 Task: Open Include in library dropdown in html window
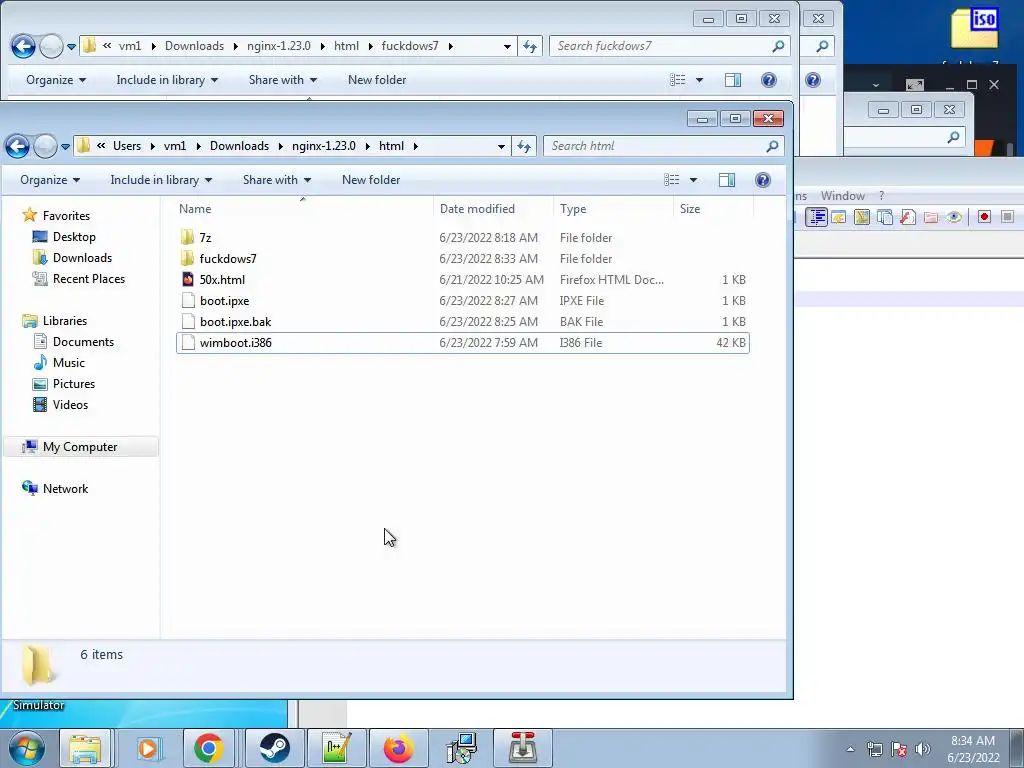pos(161,180)
